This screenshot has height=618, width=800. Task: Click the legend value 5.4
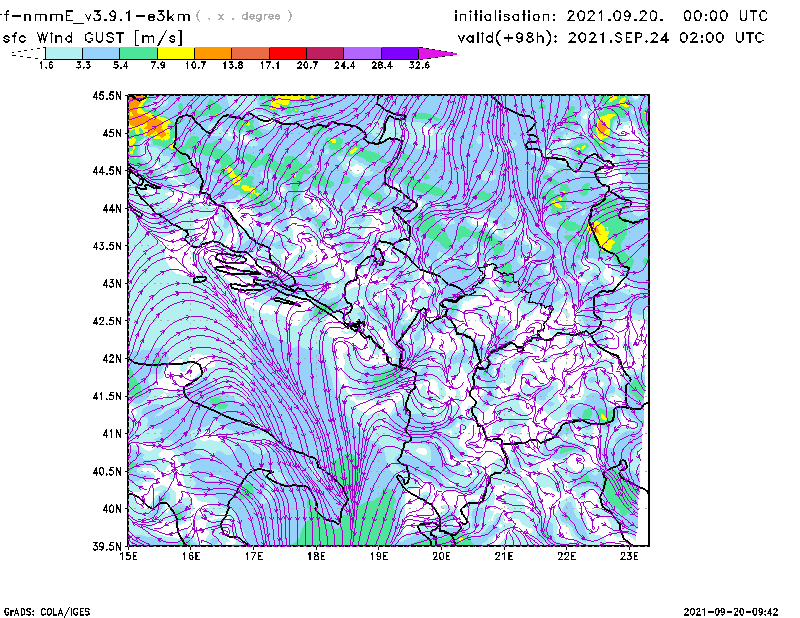point(120,65)
